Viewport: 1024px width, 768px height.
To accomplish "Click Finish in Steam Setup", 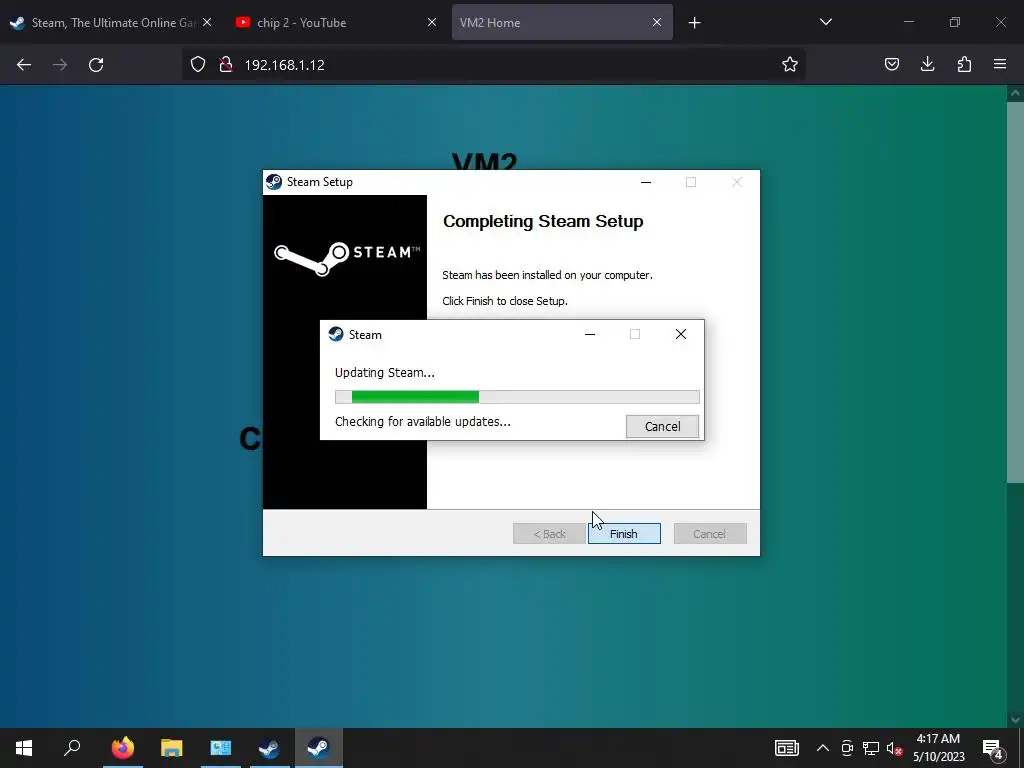I will 624,534.
